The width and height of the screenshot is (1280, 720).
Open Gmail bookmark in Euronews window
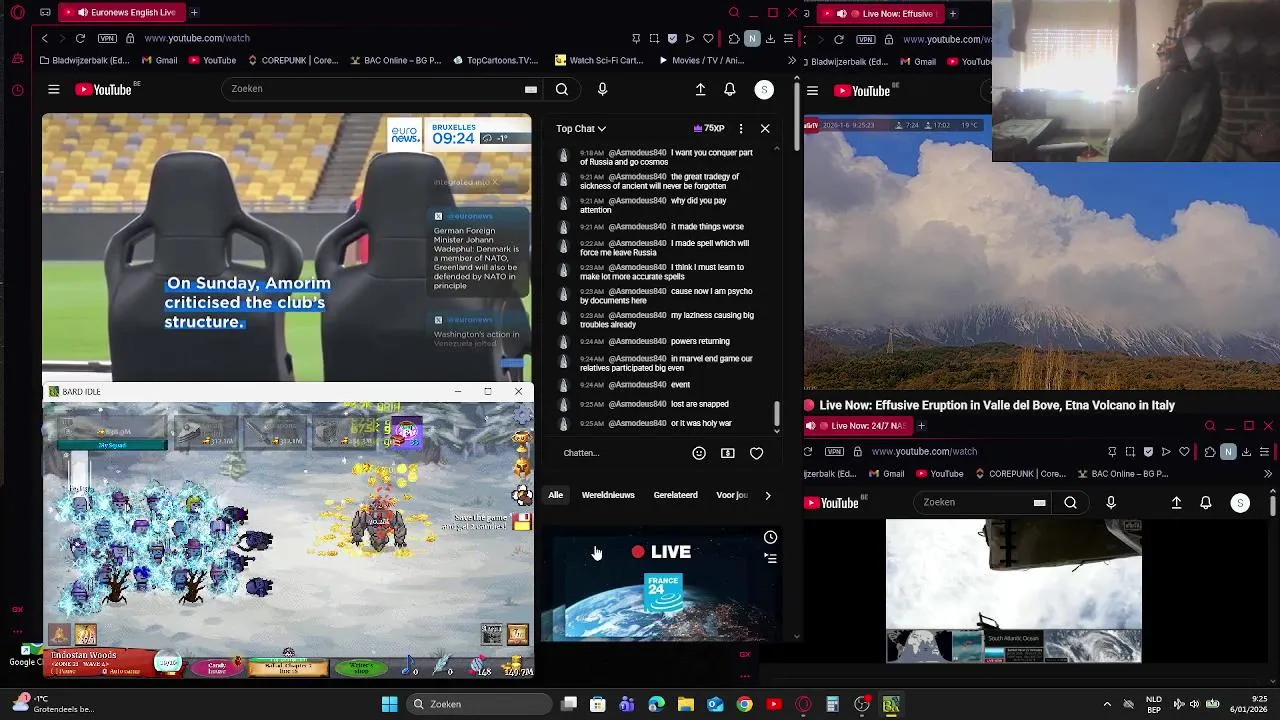click(160, 60)
